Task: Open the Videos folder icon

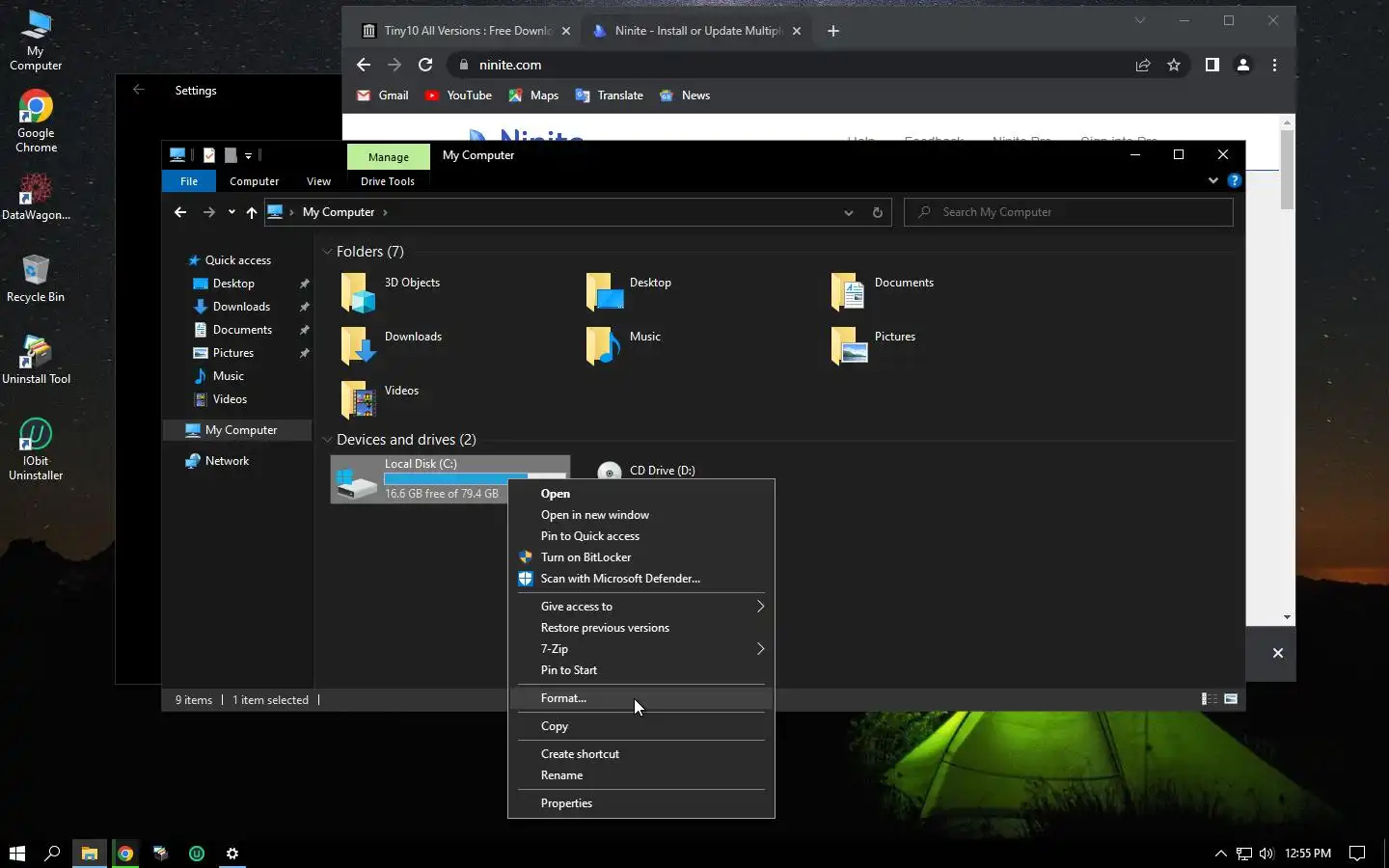Action: point(358,400)
